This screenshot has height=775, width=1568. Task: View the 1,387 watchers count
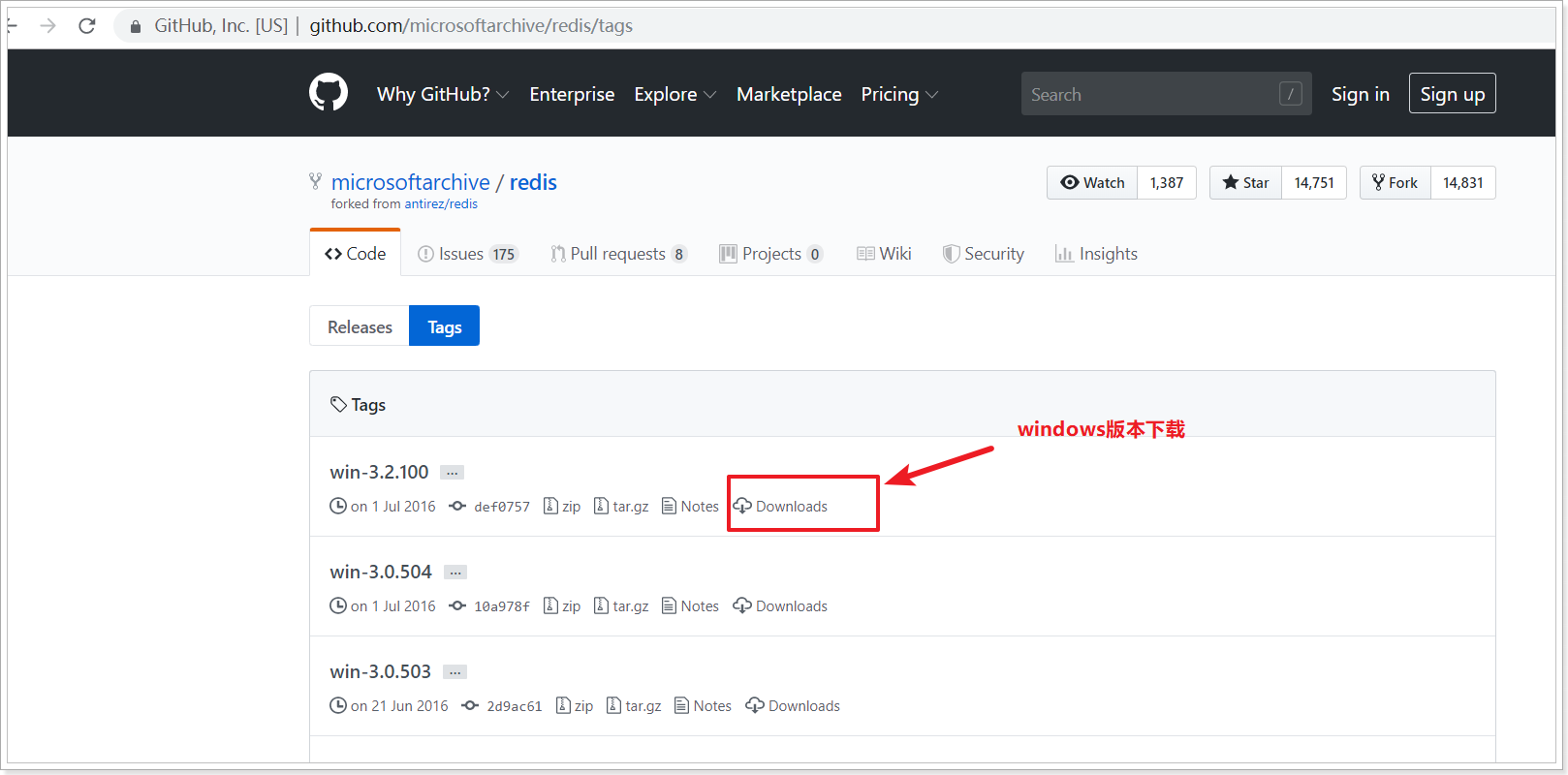(x=1167, y=182)
